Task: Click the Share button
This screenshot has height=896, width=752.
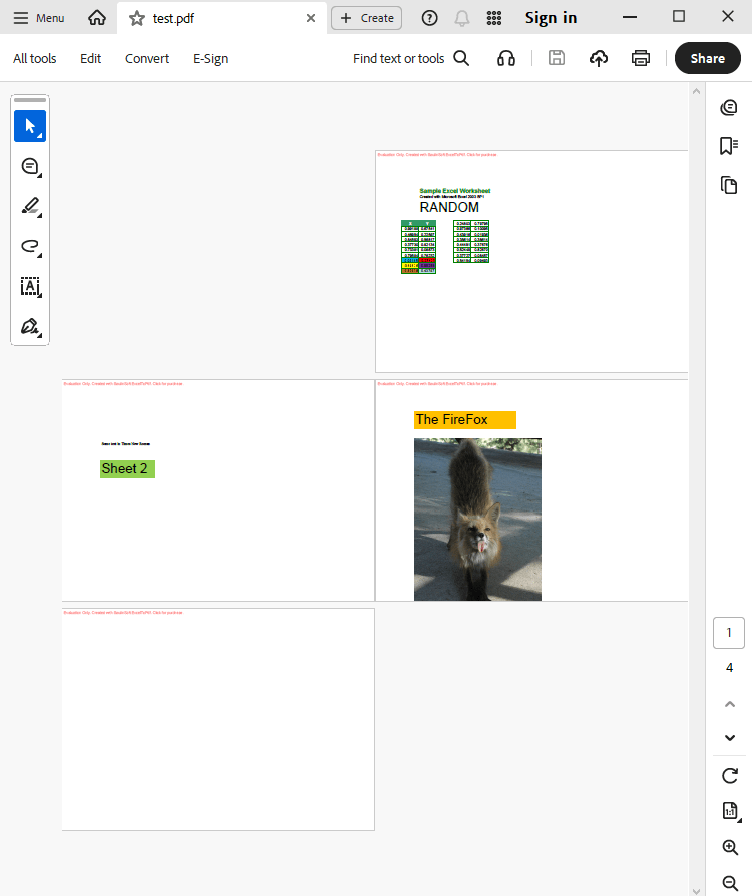Action: coord(707,58)
